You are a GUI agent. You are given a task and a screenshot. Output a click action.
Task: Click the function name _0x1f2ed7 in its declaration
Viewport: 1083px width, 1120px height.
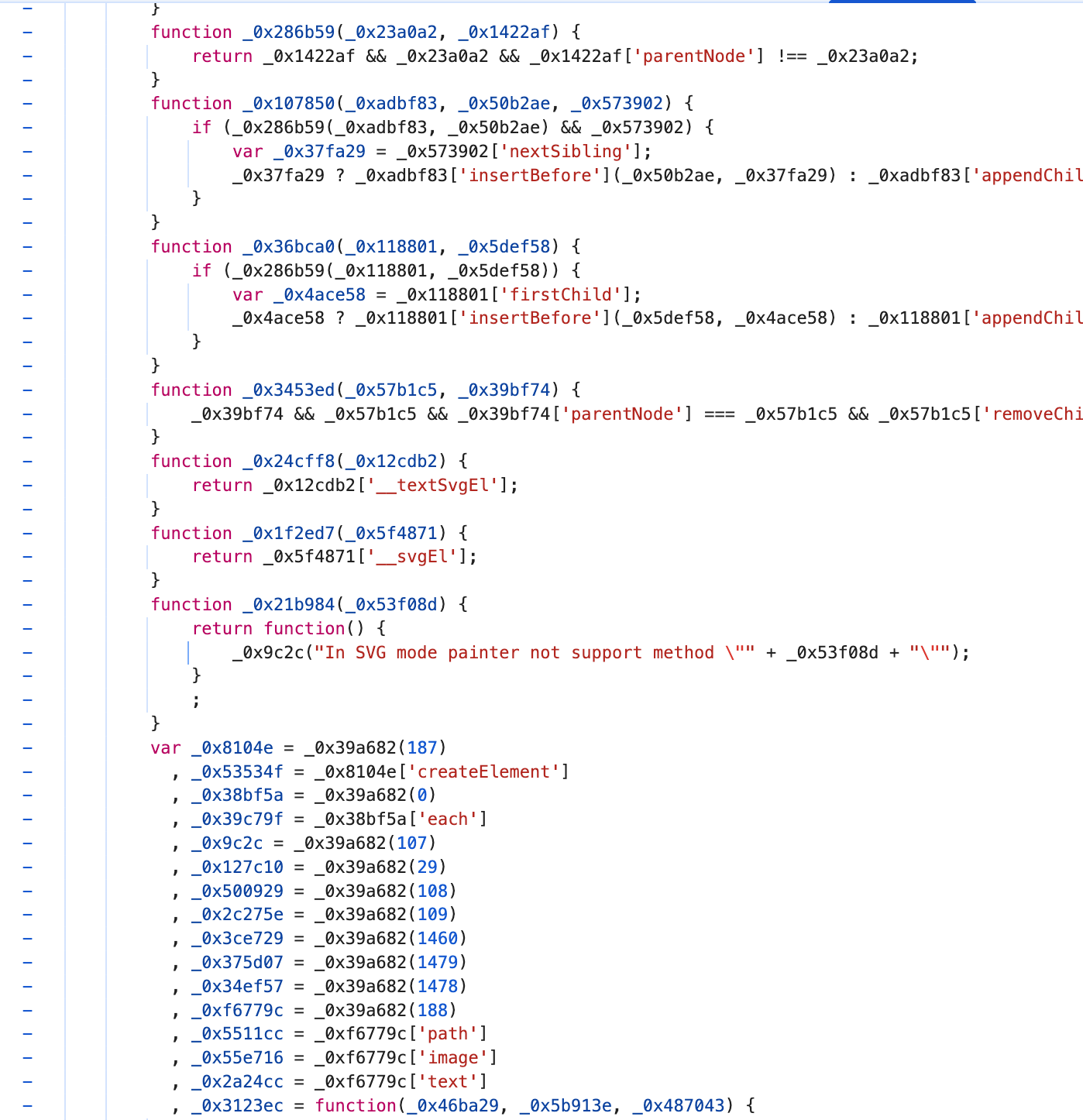tap(288, 534)
